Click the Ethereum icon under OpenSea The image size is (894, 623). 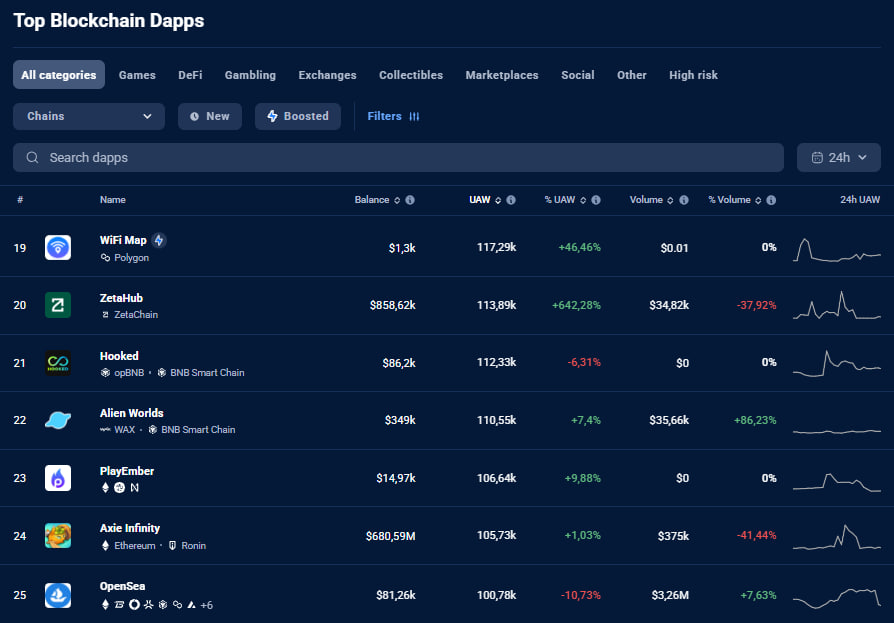click(105, 605)
